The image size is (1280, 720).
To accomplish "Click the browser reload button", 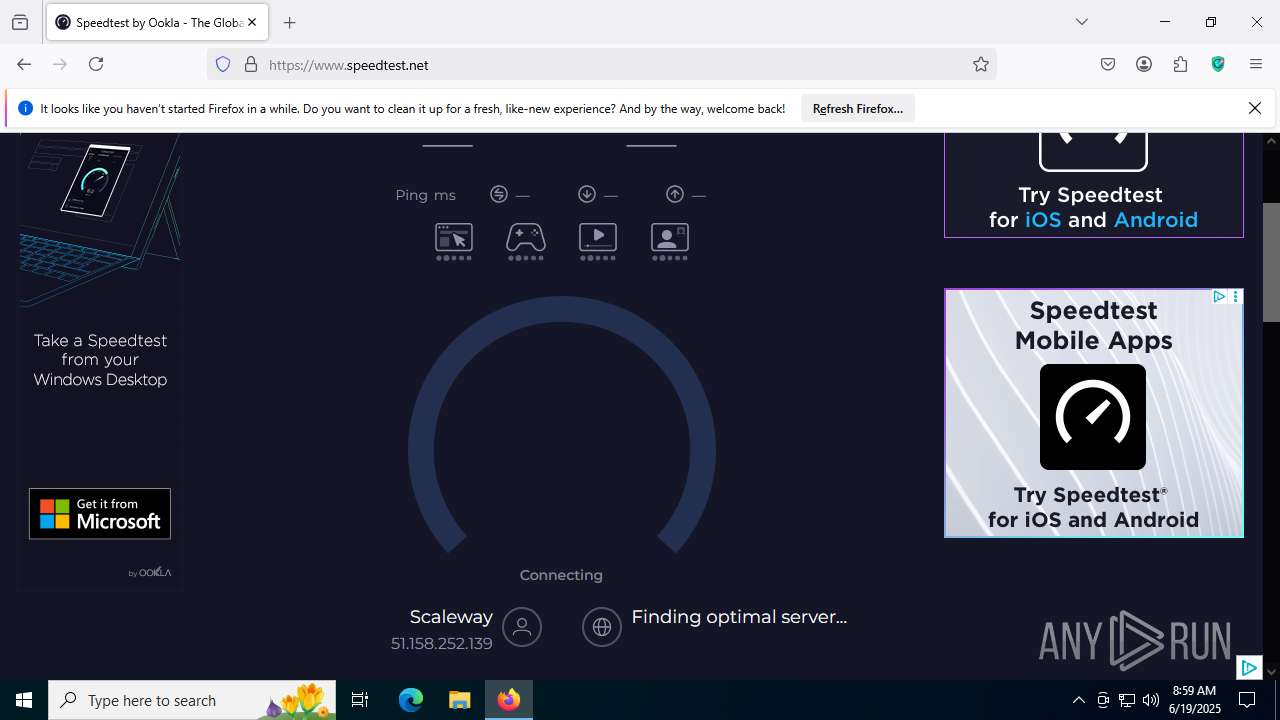I will [x=96, y=64].
